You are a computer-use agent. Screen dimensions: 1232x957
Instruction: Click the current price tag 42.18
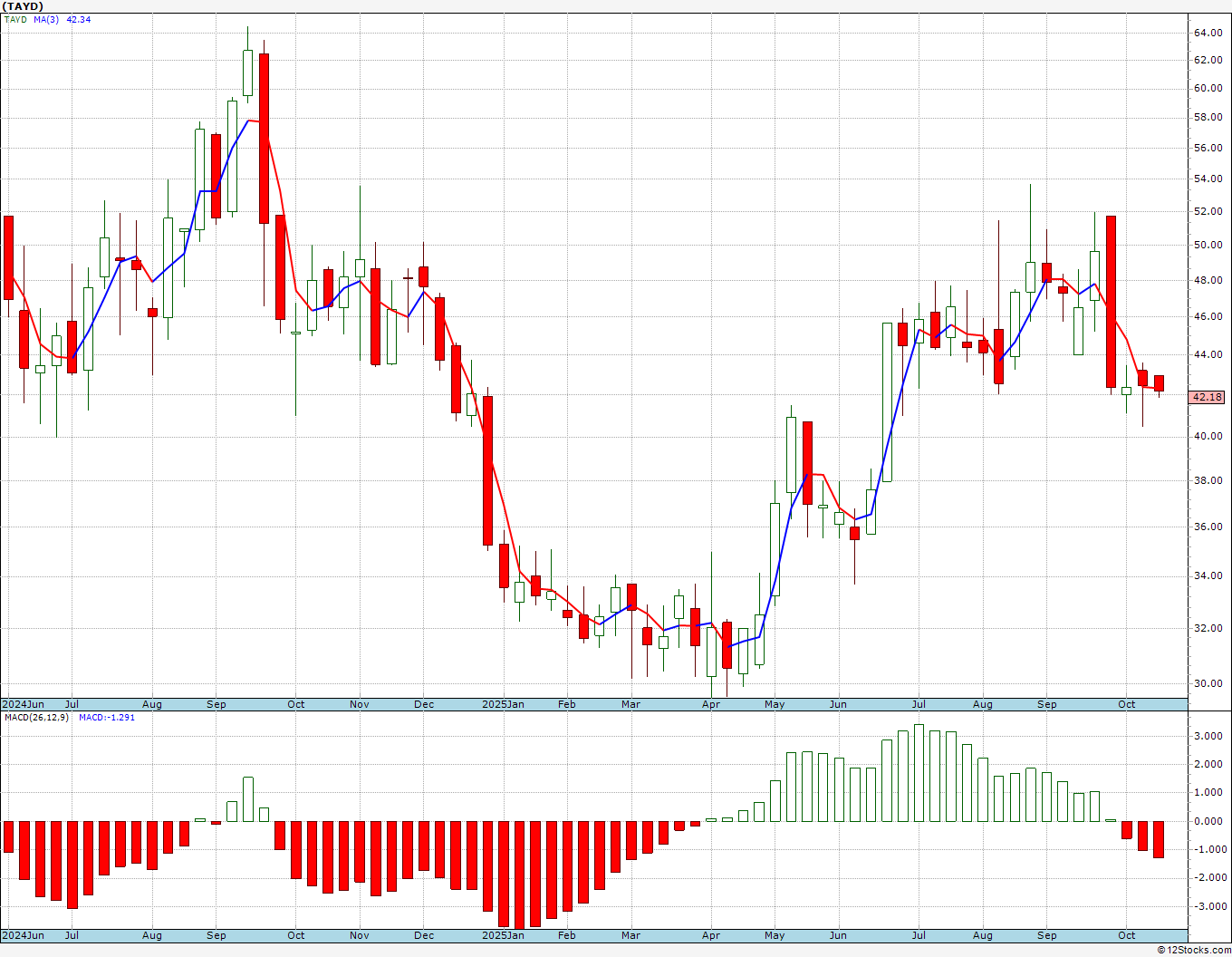tap(1208, 397)
